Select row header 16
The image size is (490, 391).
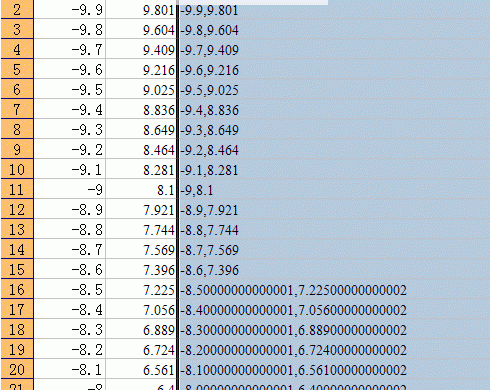17,289
